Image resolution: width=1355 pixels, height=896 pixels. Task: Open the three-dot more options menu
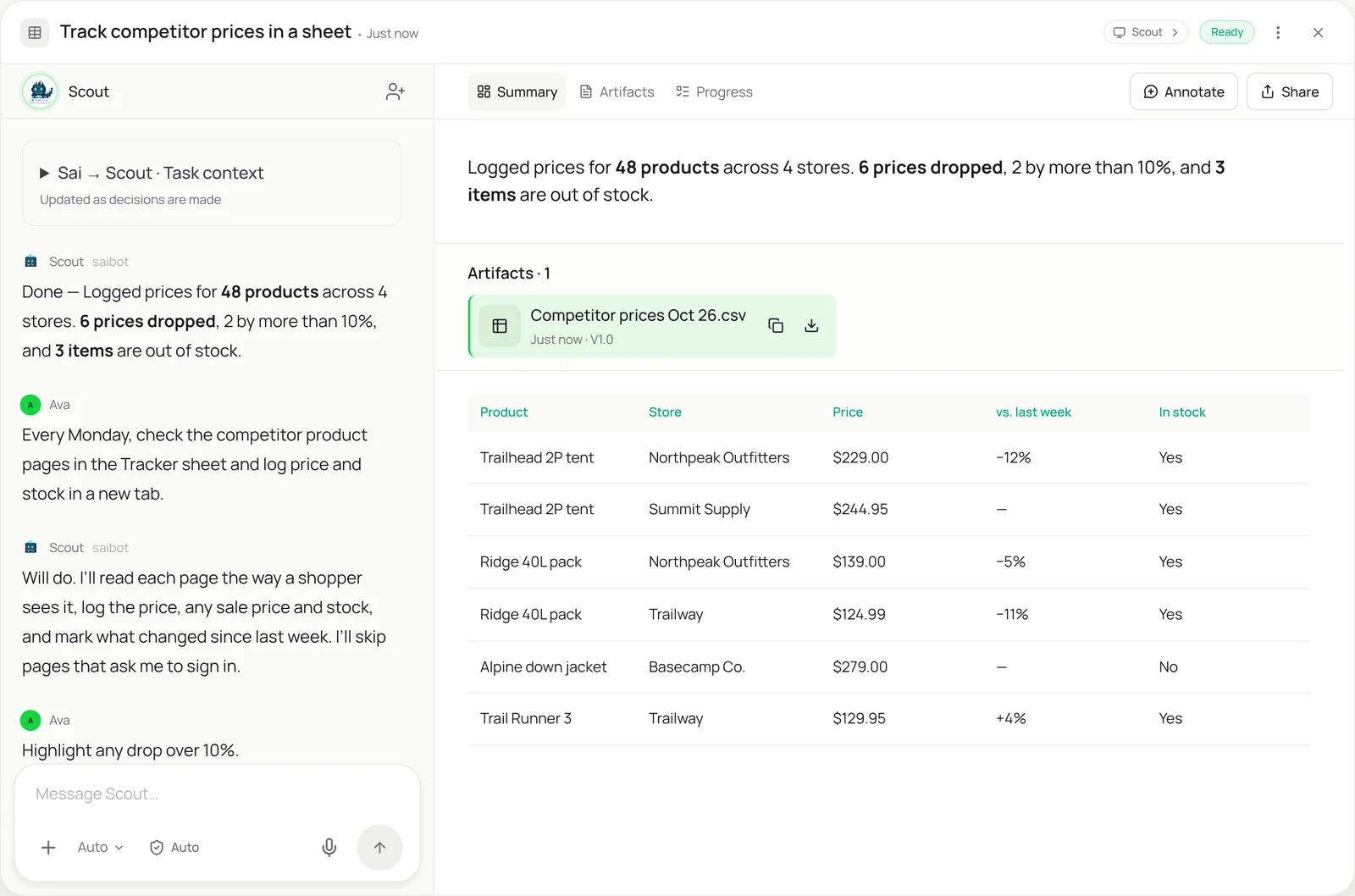[x=1278, y=32]
